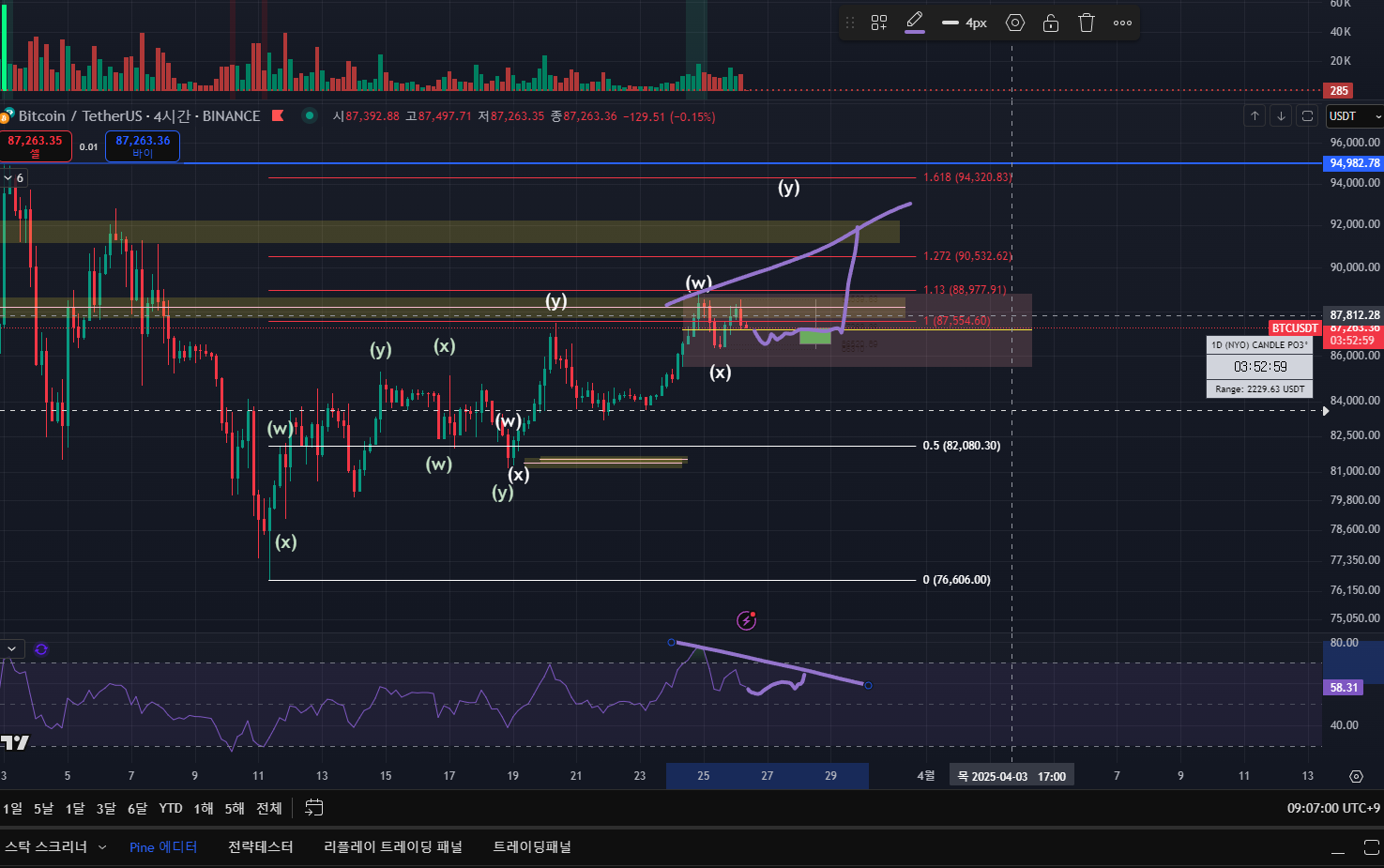Move pane up with arrow button
1384x868 pixels.
tap(1255, 116)
